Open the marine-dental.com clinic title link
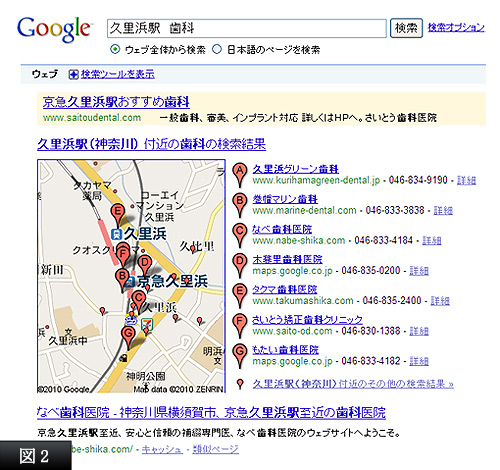The width and height of the screenshot is (500, 470). 285,199
